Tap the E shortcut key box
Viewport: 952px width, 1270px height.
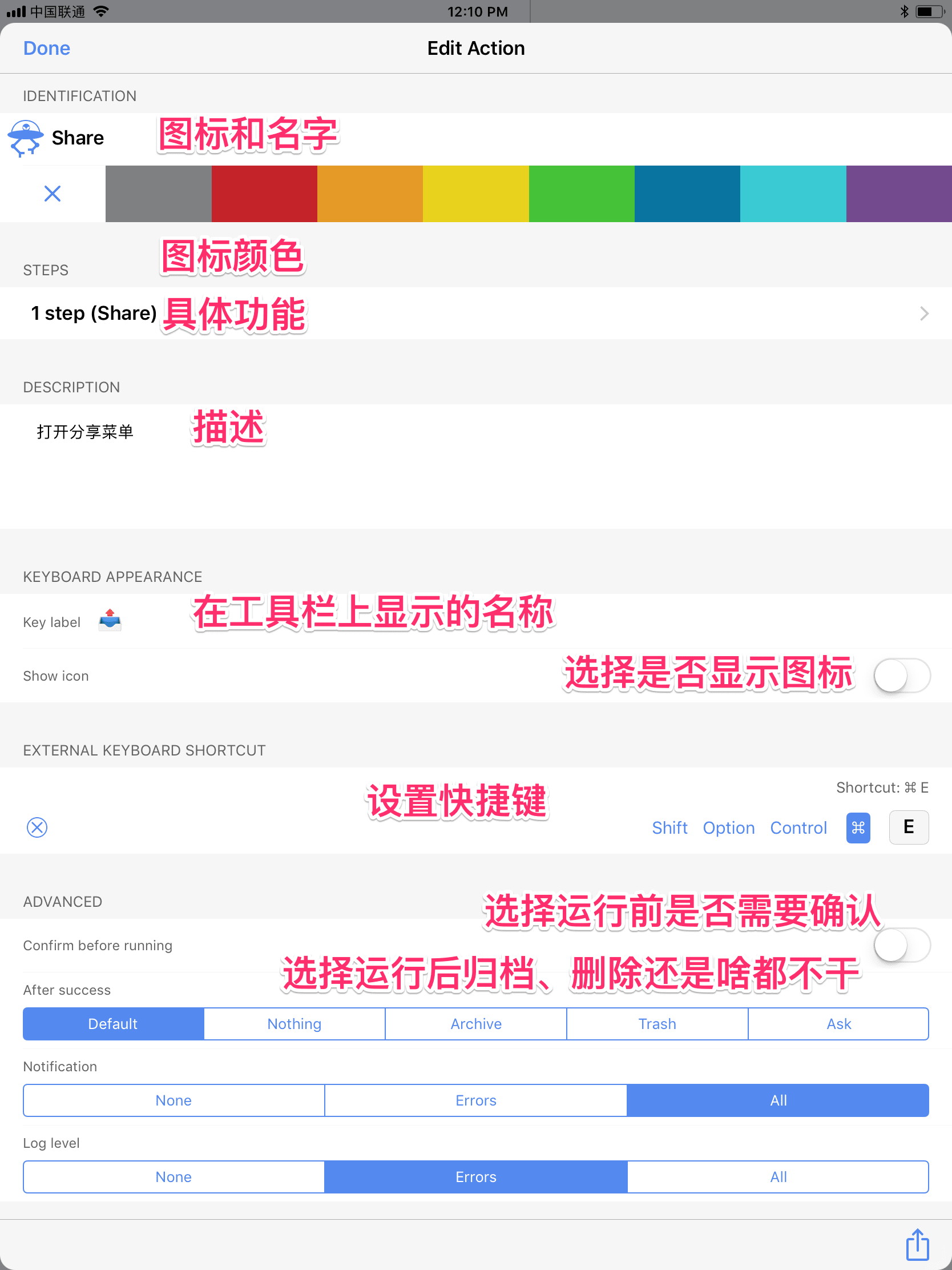[908, 827]
